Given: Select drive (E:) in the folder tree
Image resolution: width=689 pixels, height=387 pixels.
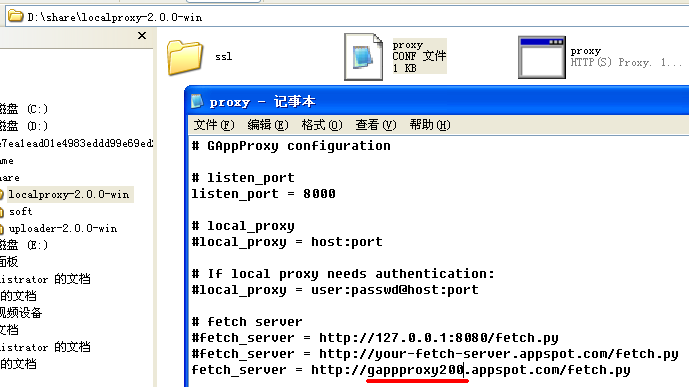Looking at the screenshot, I should pyautogui.click(x=24, y=245).
